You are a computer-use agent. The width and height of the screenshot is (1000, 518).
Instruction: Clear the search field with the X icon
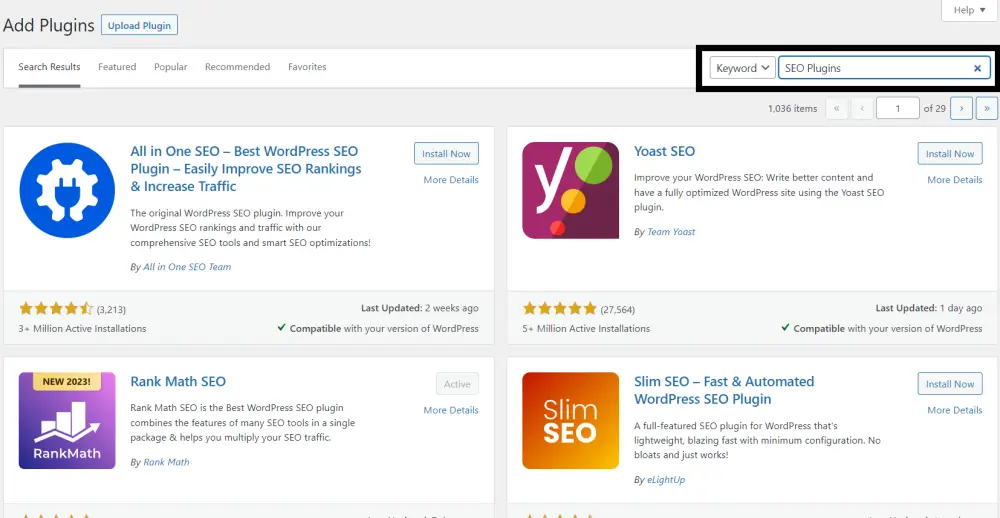pyautogui.click(x=977, y=68)
